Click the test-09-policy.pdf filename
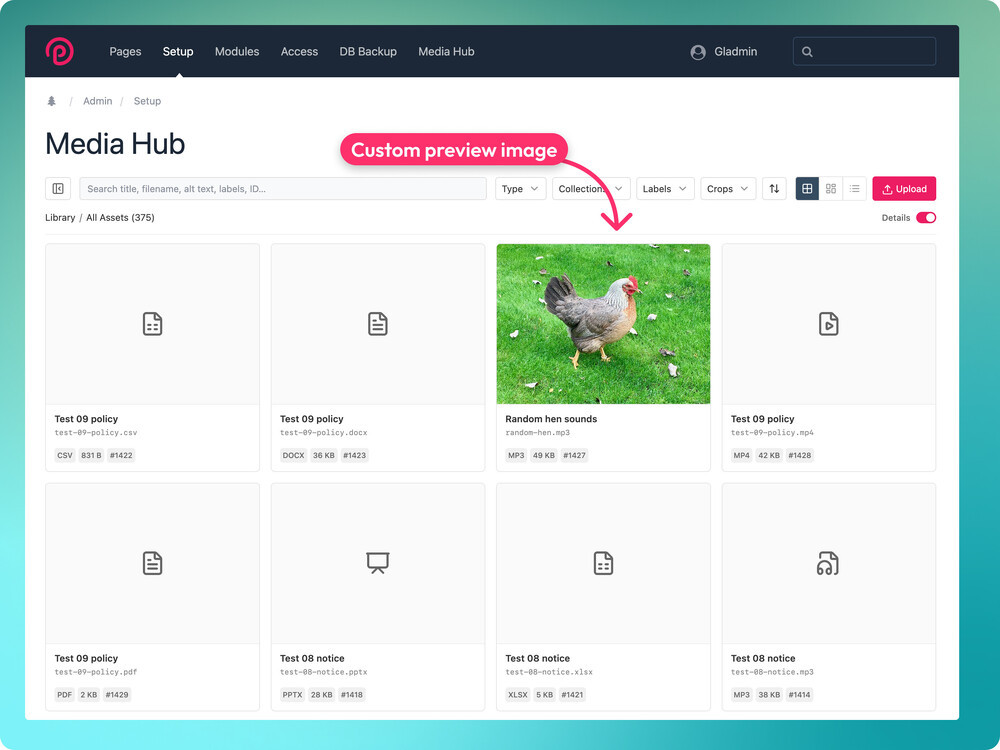This screenshot has height=750, width=1000. 96,672
